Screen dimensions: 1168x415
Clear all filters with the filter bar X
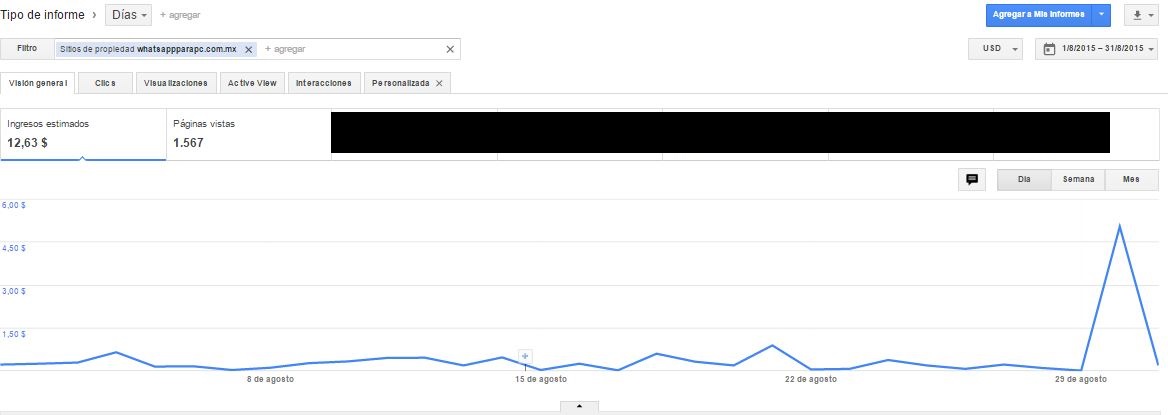coord(450,49)
